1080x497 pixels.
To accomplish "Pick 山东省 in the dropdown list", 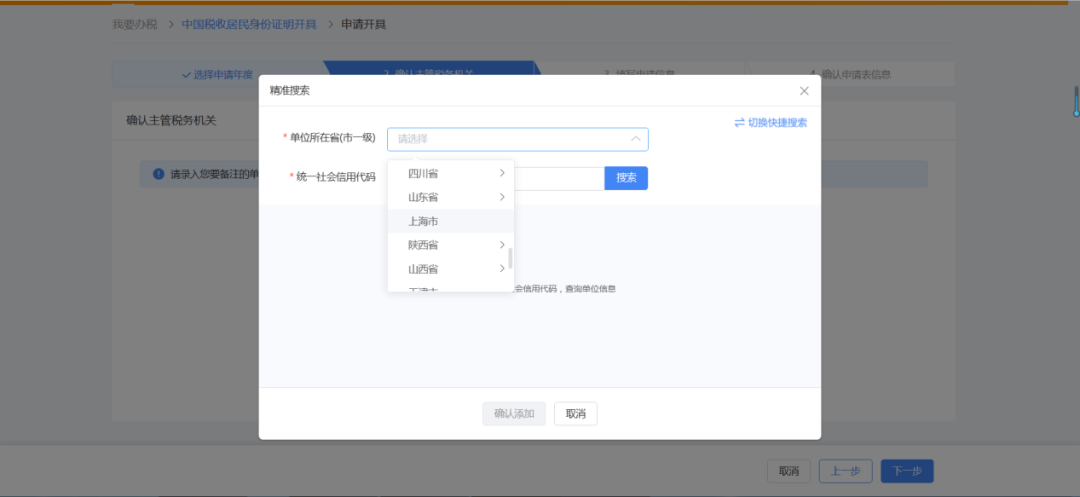I will pyautogui.click(x=423, y=197).
